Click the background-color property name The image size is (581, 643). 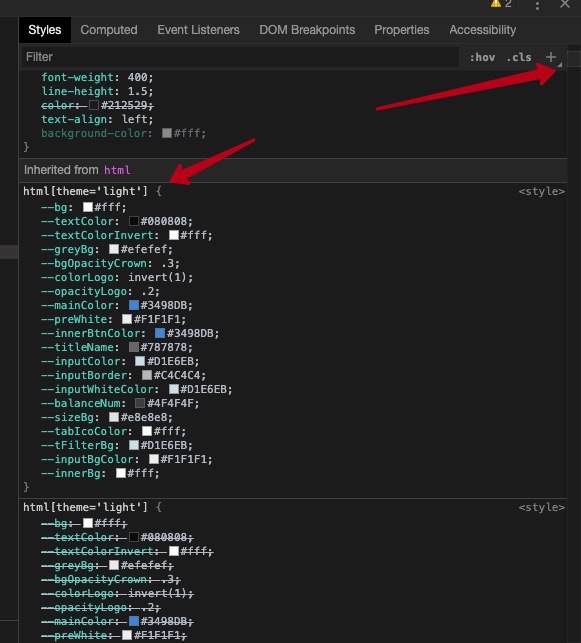click(x=93, y=133)
